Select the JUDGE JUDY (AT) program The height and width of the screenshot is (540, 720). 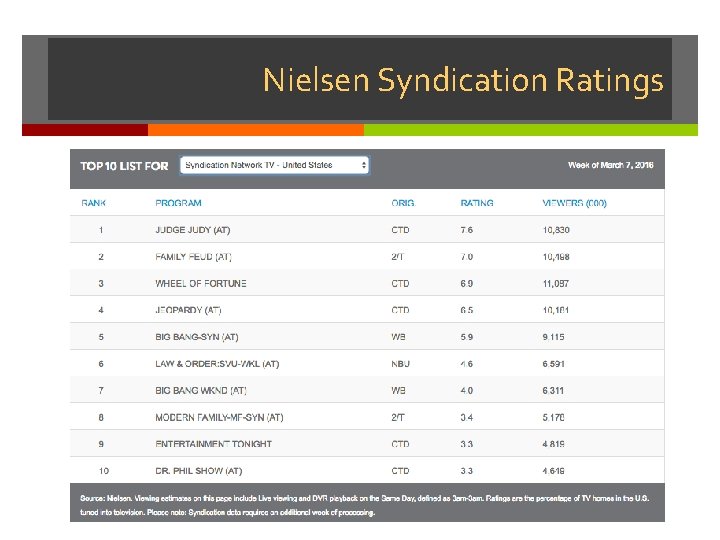click(x=192, y=230)
